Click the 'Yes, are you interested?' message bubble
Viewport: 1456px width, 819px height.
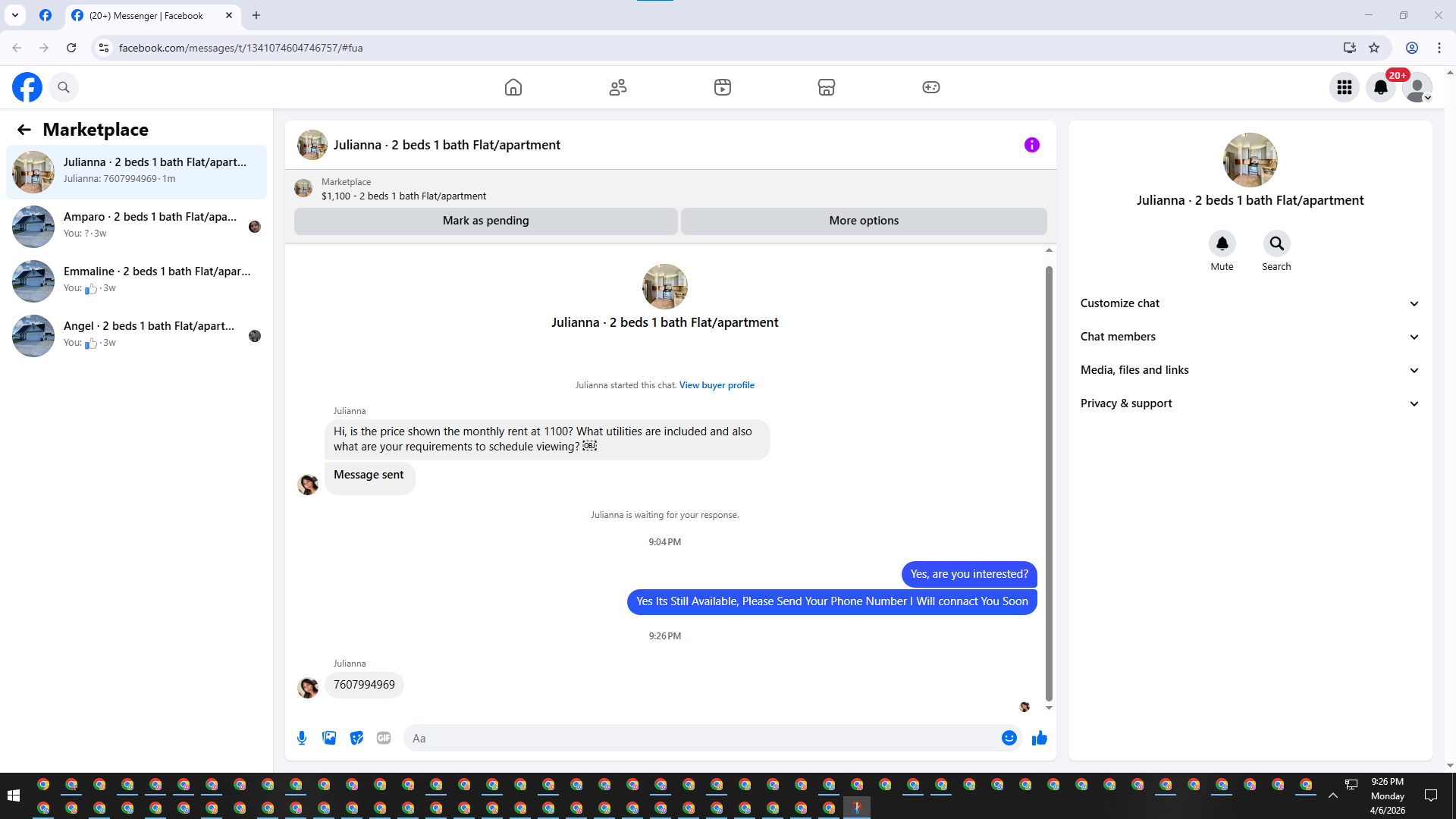[x=969, y=574]
